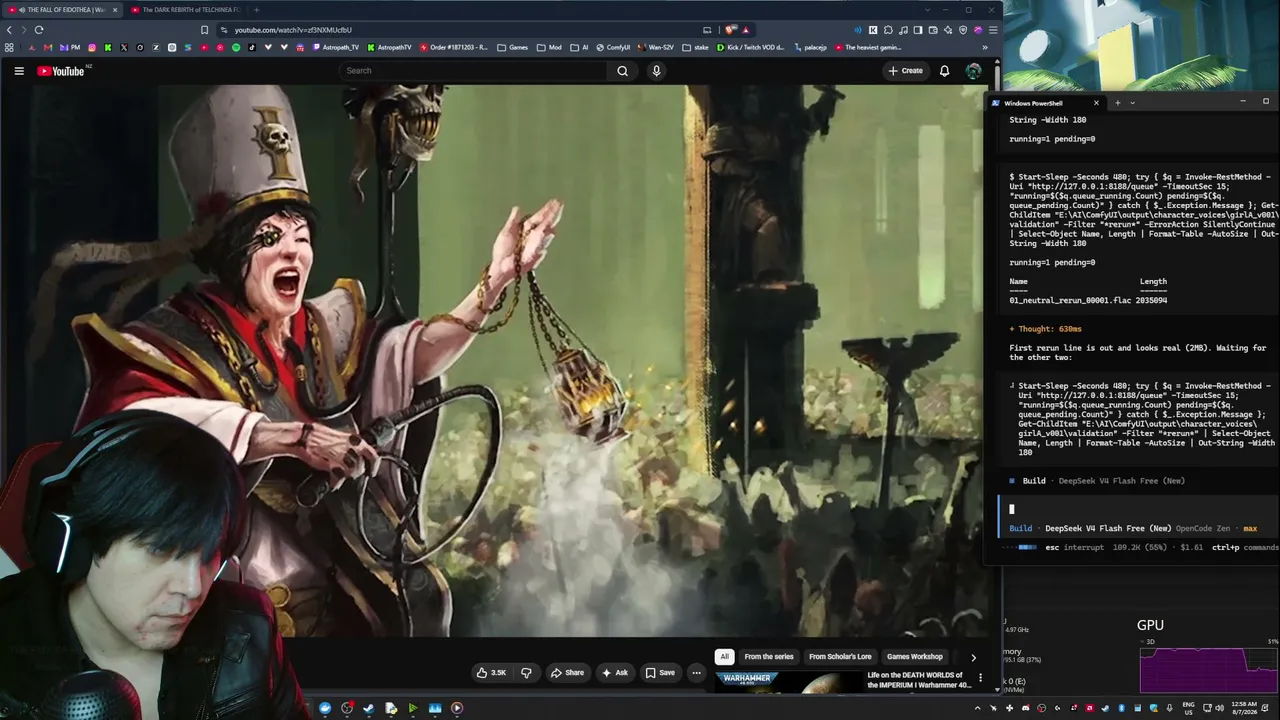The height and width of the screenshot is (720, 1280).
Task: Share the video
Action: click(x=567, y=673)
